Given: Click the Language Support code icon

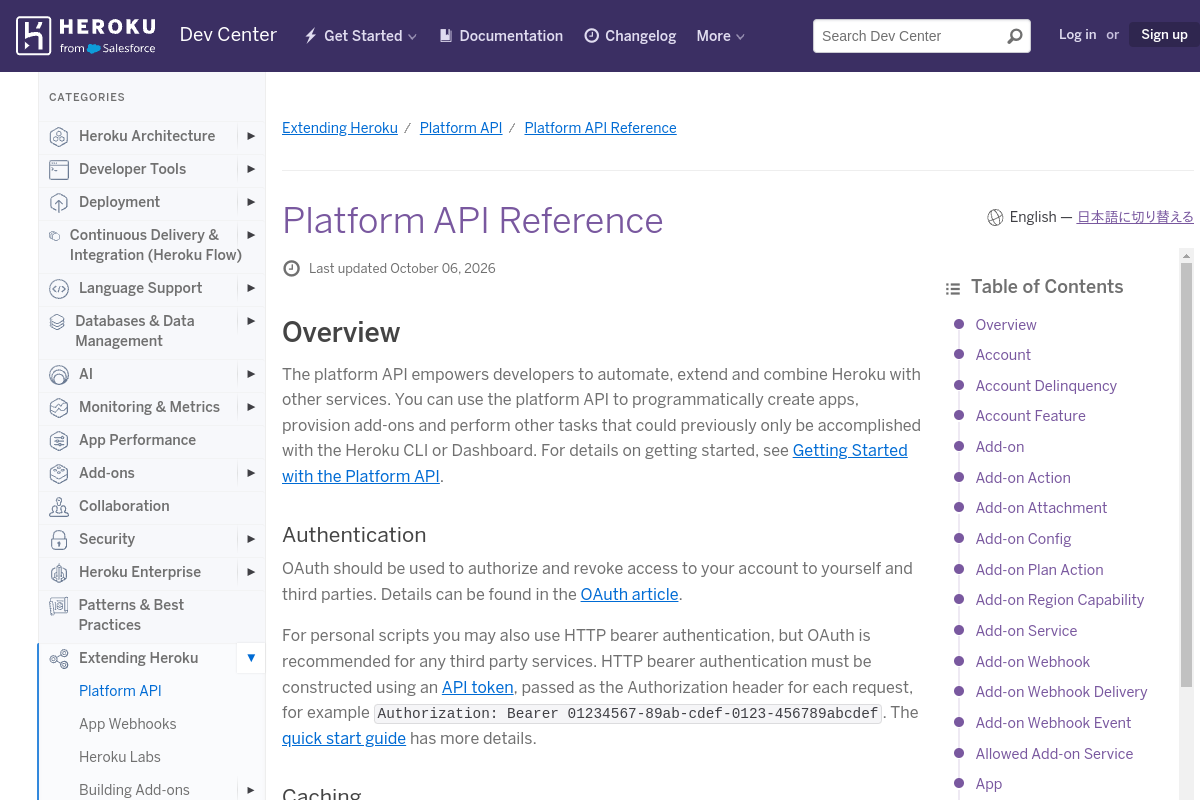Looking at the screenshot, I should tap(59, 289).
